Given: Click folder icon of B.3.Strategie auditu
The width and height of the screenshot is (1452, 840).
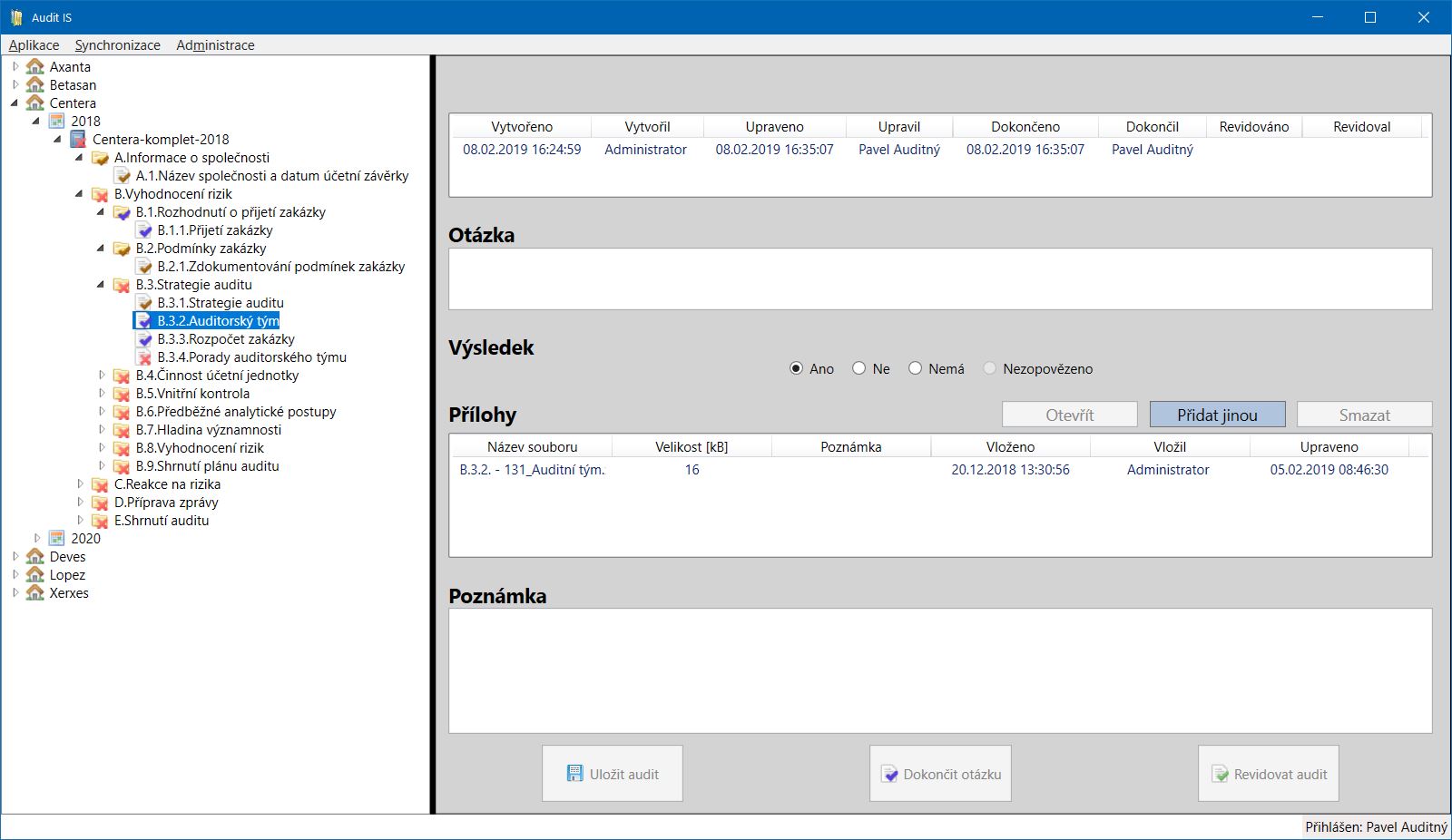Looking at the screenshot, I should click(x=122, y=285).
